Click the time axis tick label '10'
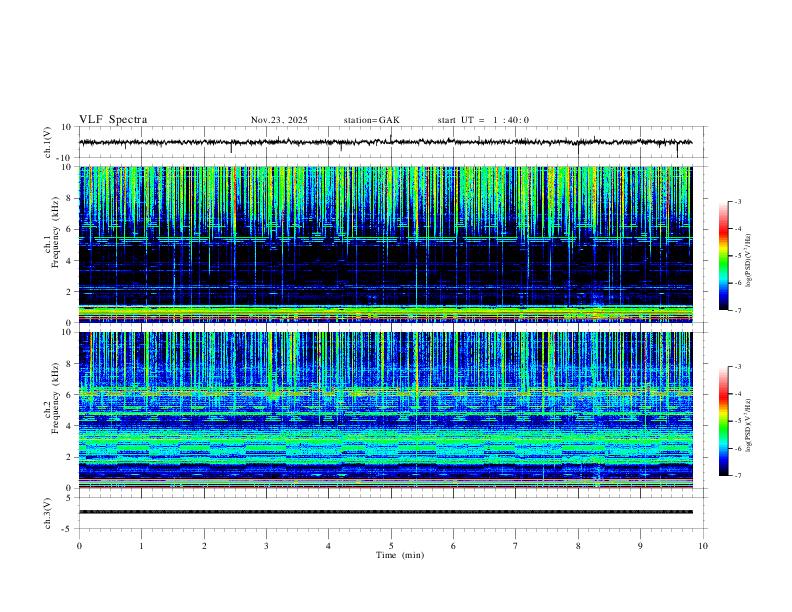This screenshot has width=792, height=612. coord(703,546)
